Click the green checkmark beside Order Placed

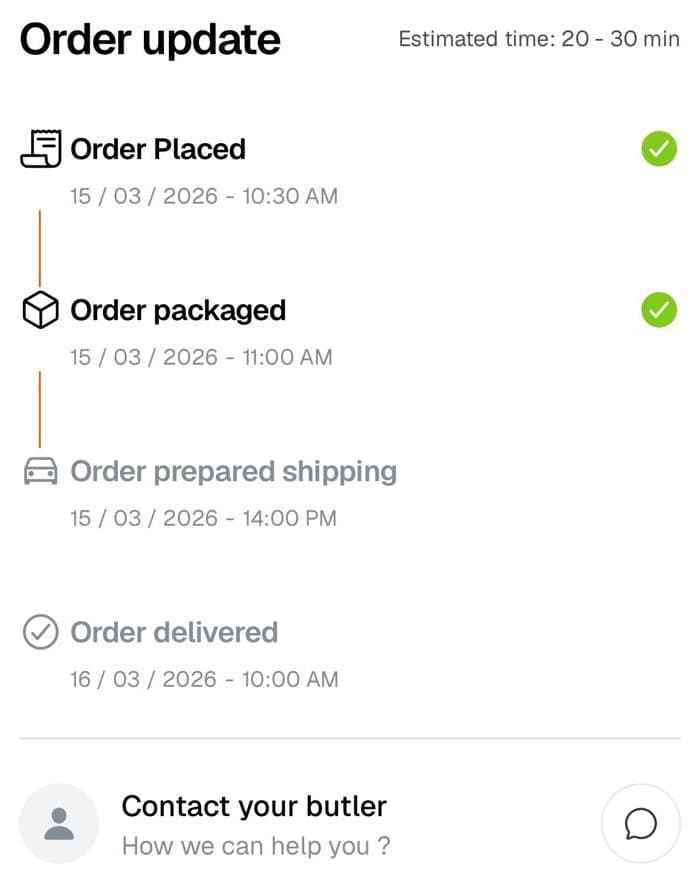pos(658,148)
